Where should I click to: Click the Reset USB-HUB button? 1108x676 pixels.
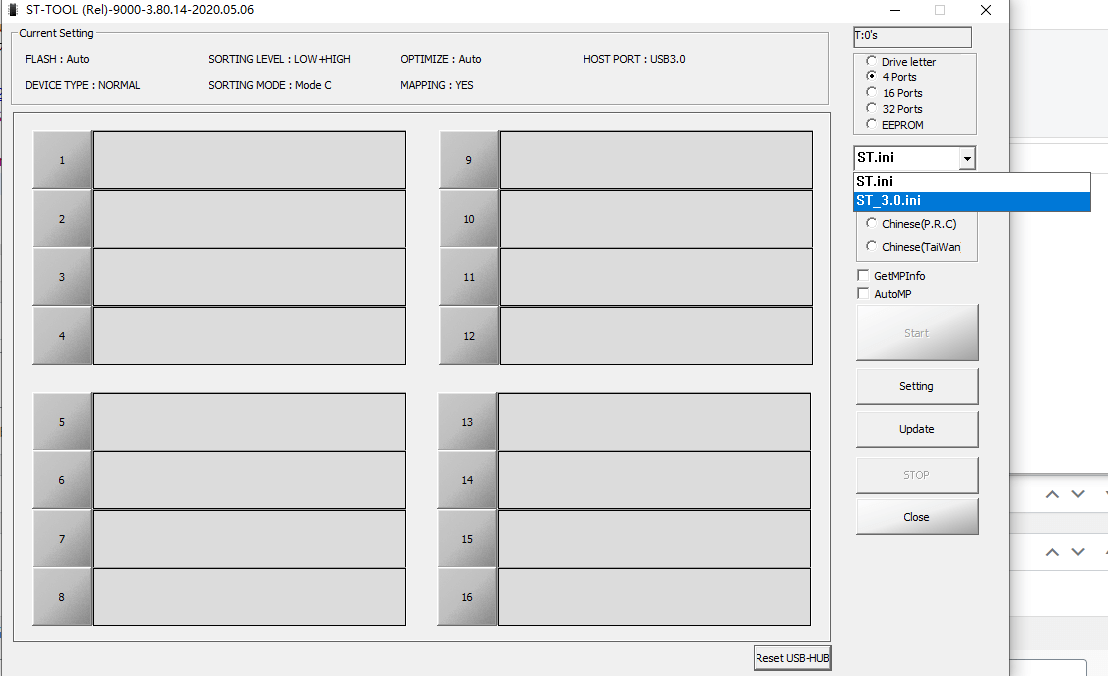pos(792,658)
